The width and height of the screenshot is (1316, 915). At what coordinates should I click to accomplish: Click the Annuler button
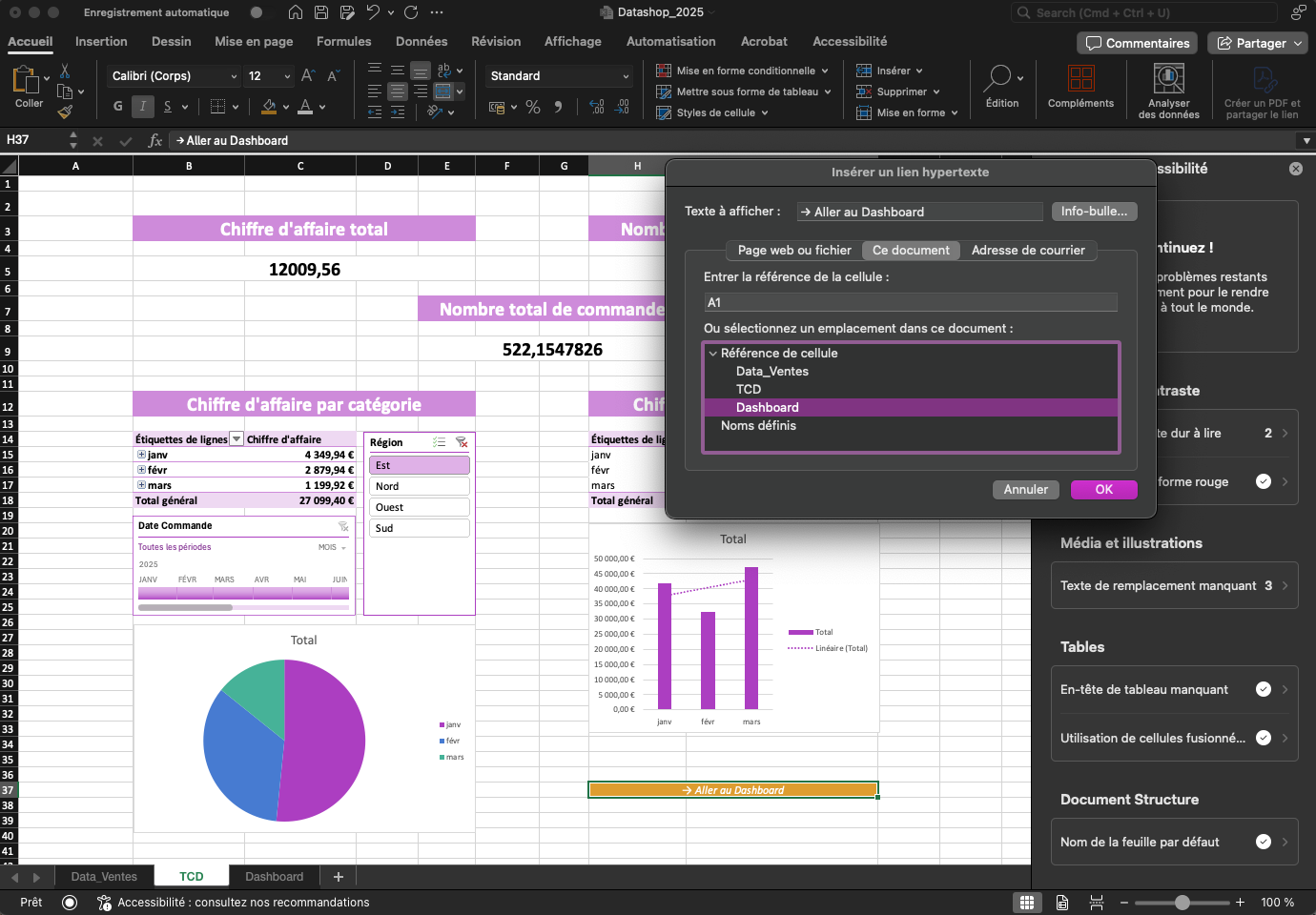pos(1025,489)
